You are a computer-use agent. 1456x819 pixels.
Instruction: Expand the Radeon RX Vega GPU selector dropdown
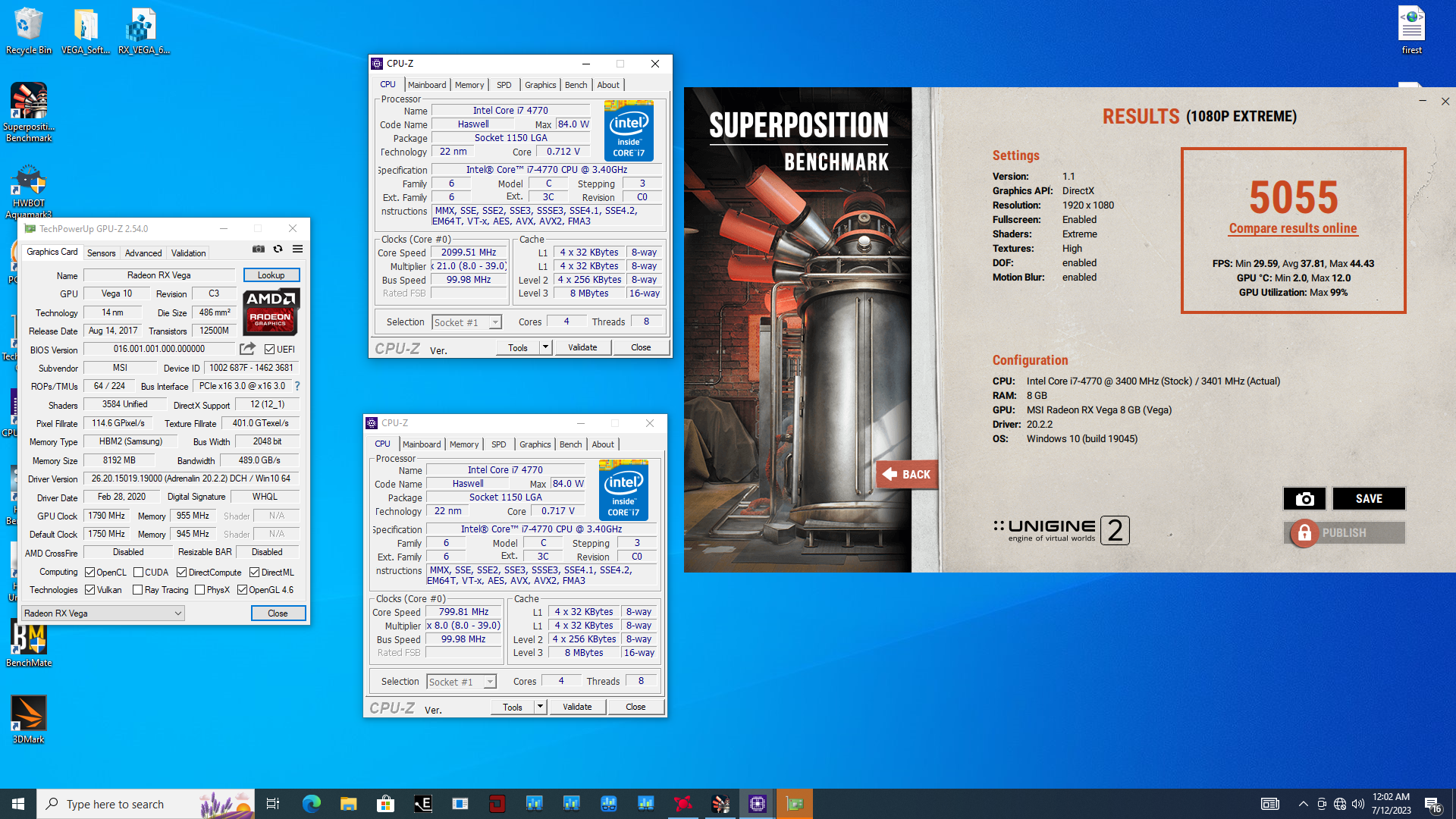coord(103,613)
